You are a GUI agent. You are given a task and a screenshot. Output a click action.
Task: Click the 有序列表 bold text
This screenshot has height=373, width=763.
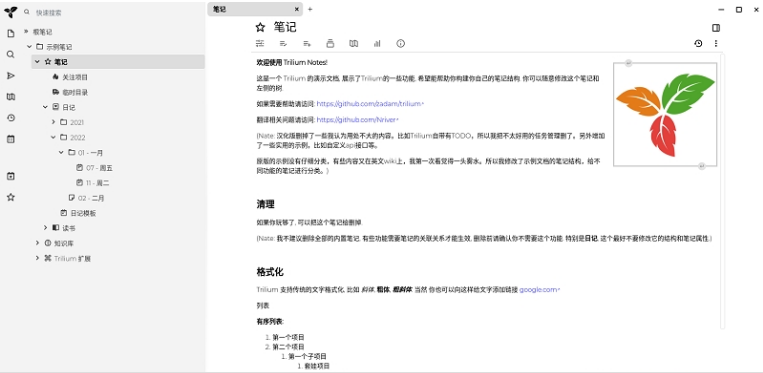(x=270, y=321)
